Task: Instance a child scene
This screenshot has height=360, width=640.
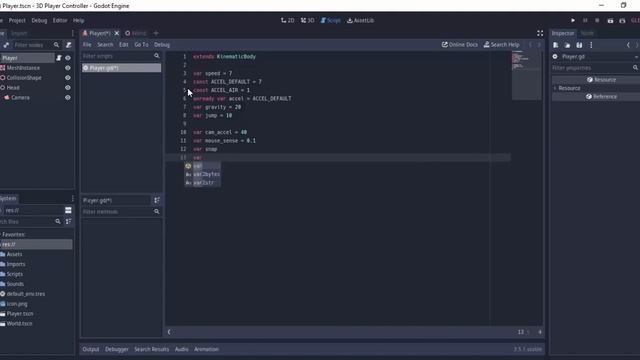Action: click(x=6, y=45)
